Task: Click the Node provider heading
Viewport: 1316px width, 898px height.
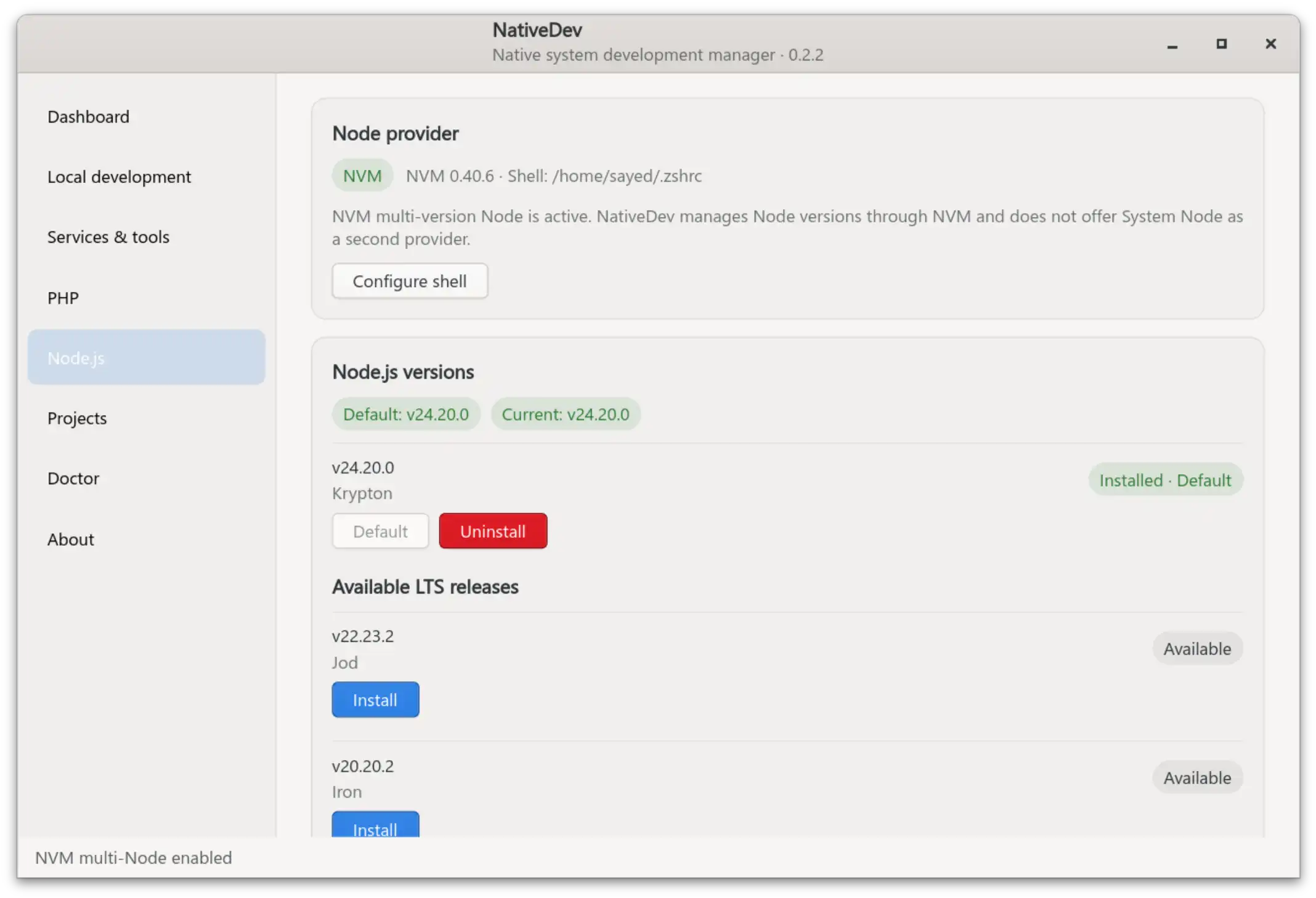Action: point(396,134)
